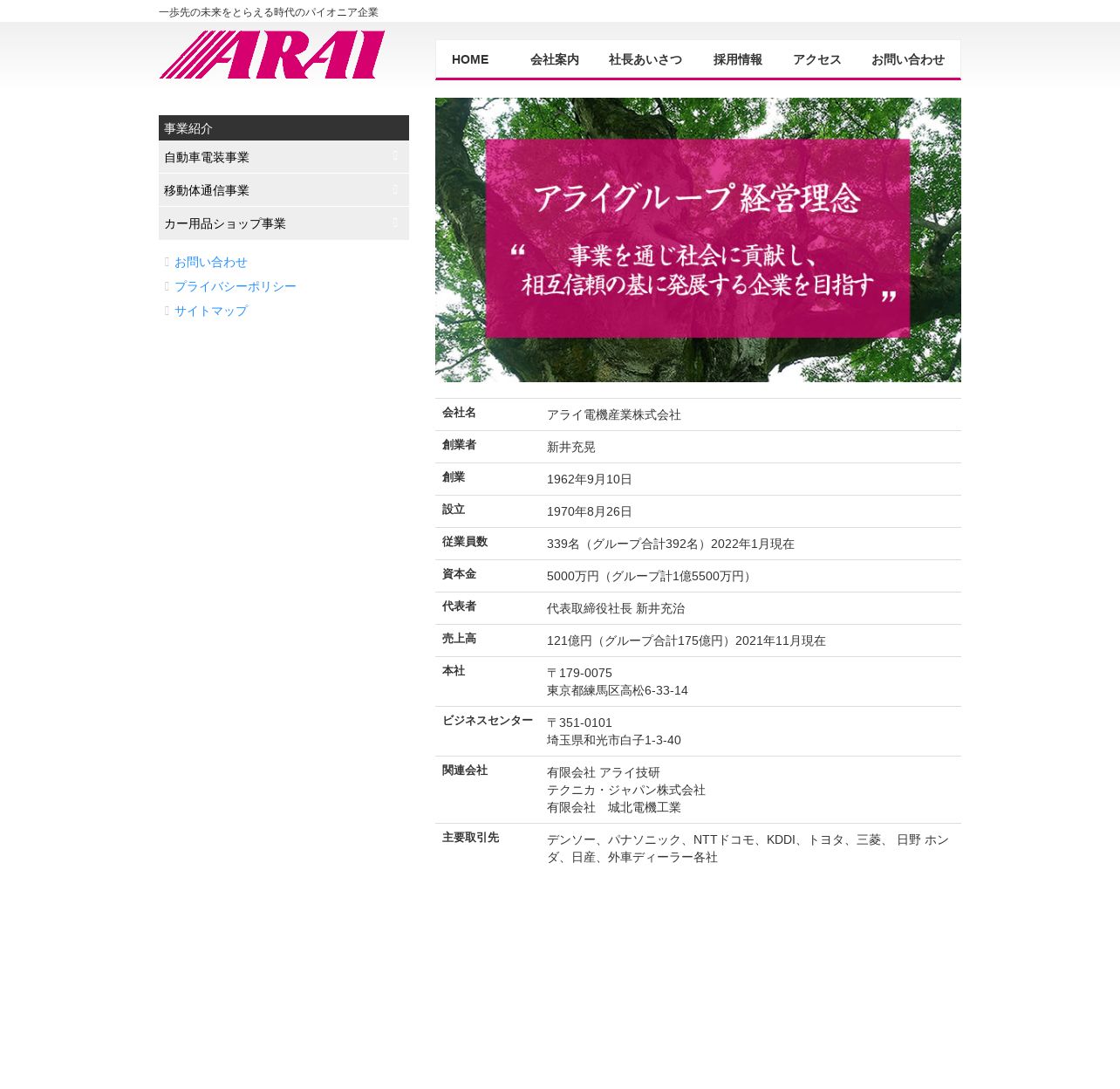Viewport: 1120px width, 1089px height.
Task: Click 有限会社 城北電機工業 text
Action: tap(614, 808)
